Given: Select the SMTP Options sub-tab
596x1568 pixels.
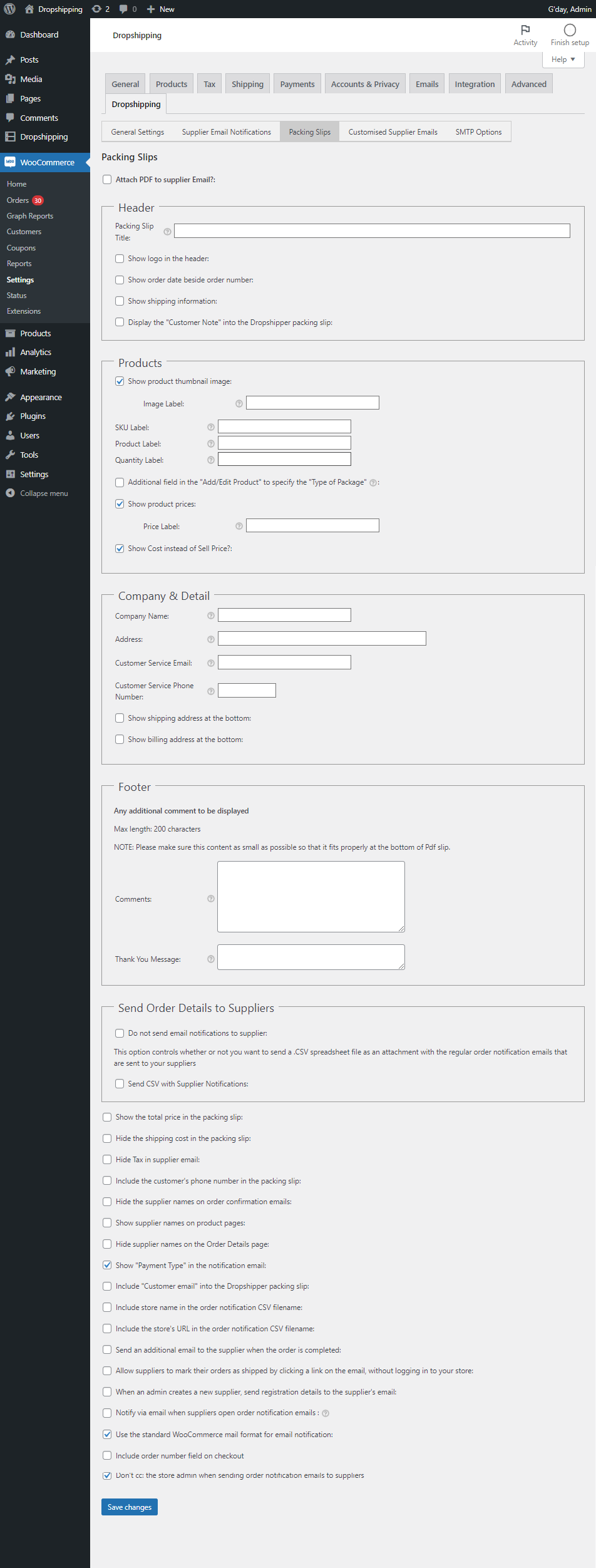Looking at the screenshot, I should pyautogui.click(x=478, y=132).
